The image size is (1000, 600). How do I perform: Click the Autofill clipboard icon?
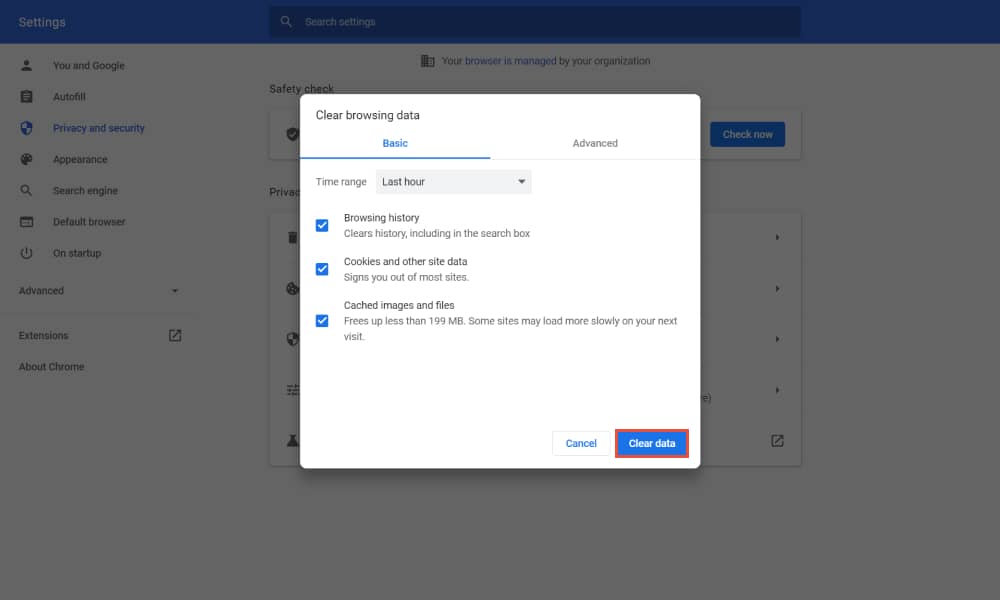26,96
